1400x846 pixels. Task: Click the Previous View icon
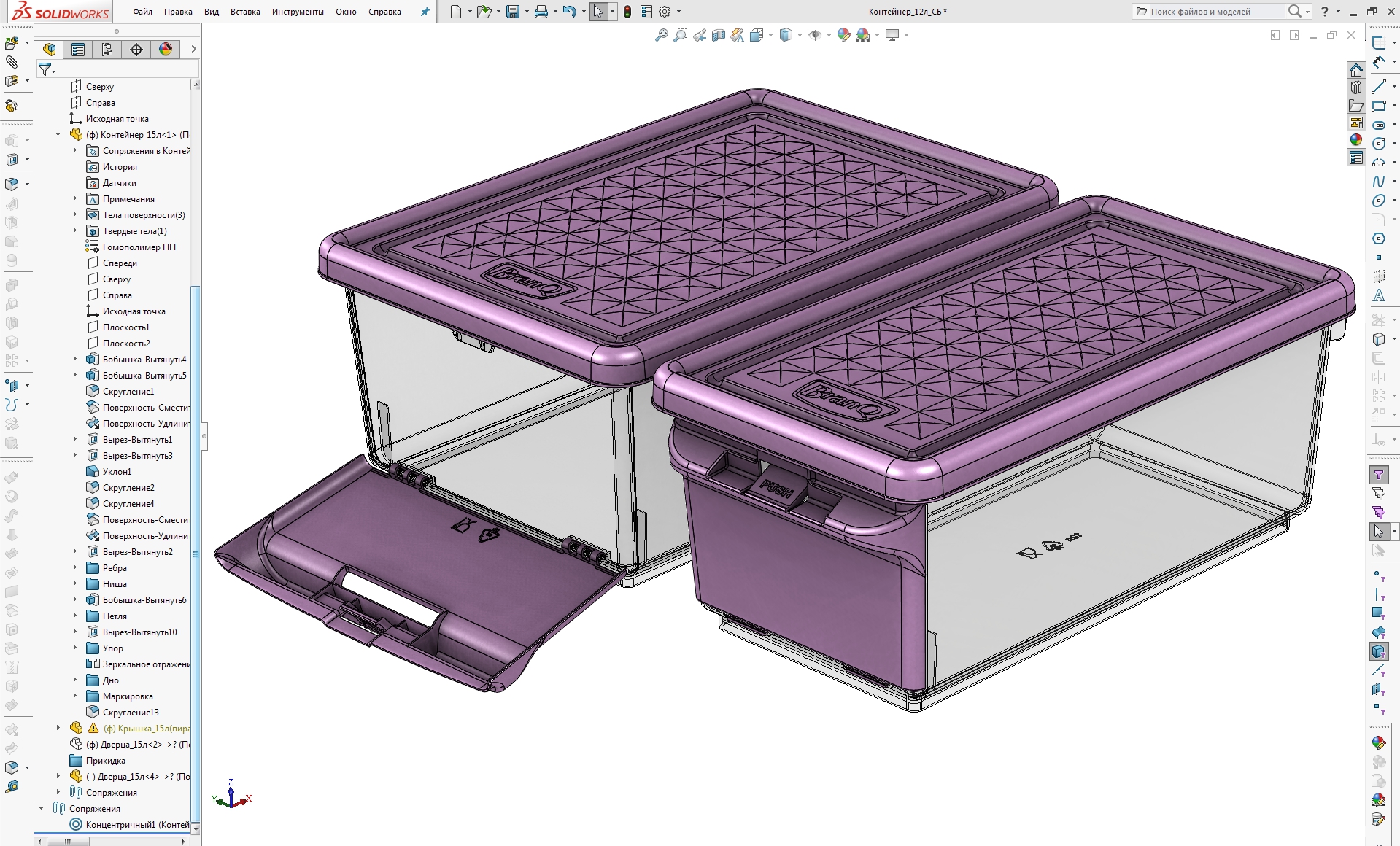point(700,34)
